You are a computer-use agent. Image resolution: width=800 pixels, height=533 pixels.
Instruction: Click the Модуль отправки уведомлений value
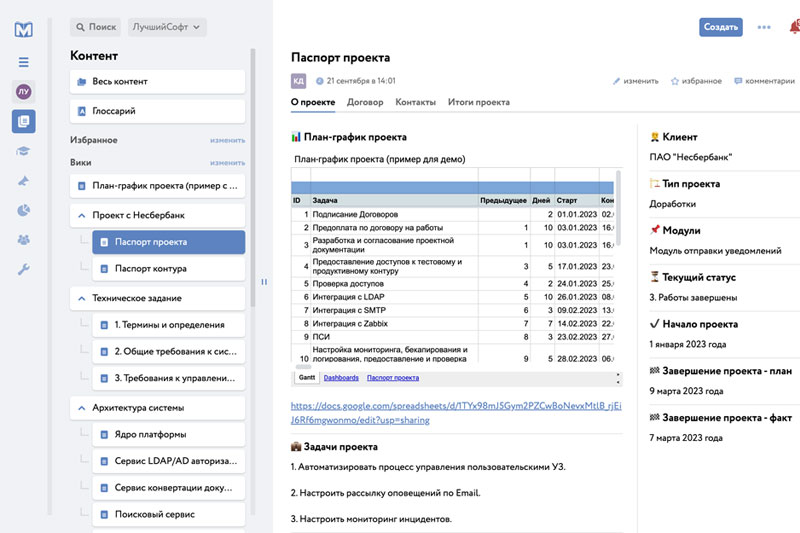(715, 251)
